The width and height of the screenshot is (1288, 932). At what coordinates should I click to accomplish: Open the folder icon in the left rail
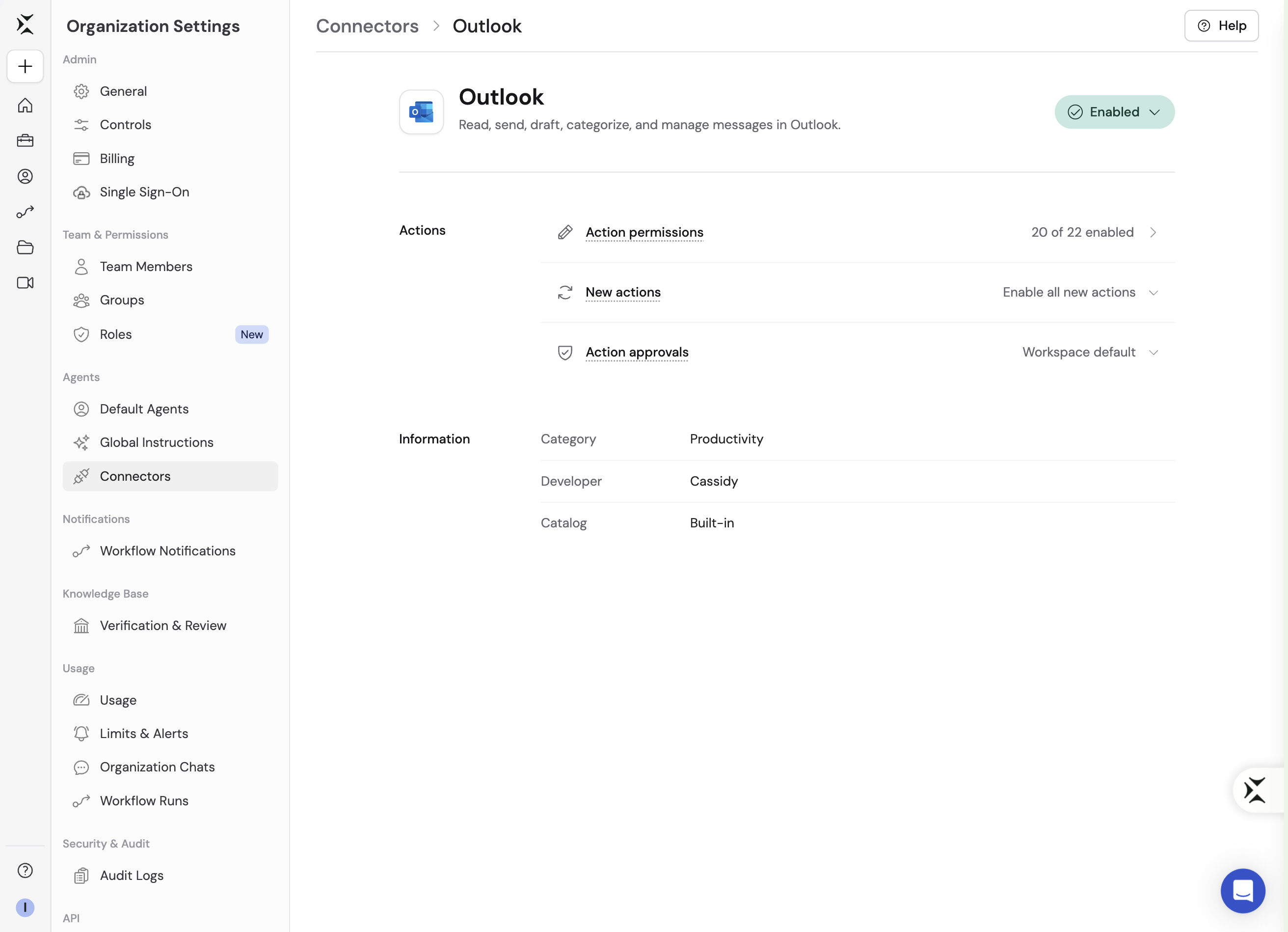tap(25, 247)
